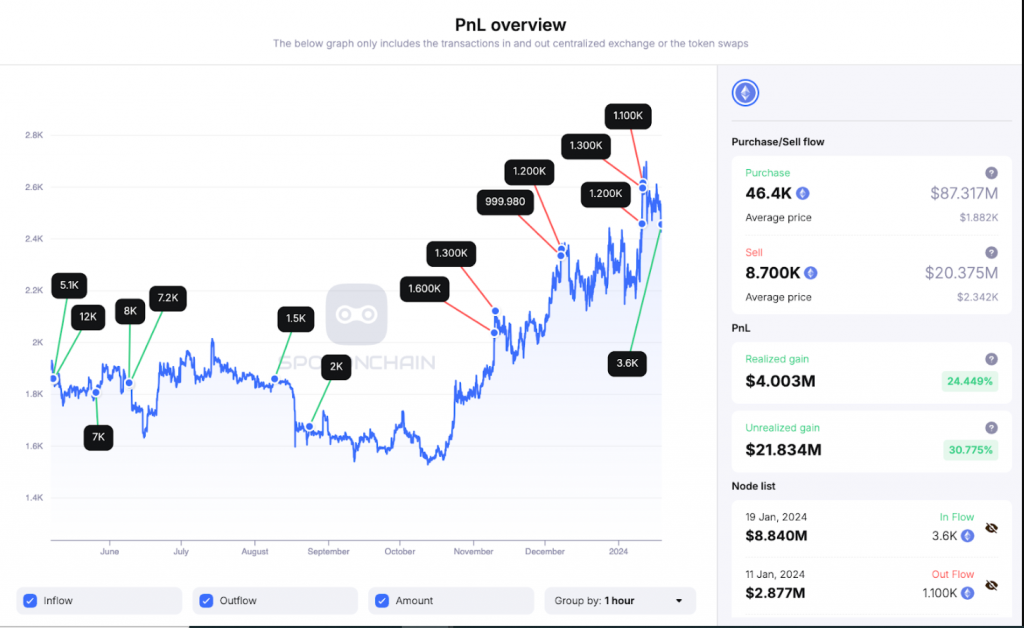The height and width of the screenshot is (628, 1024).
Task: Click ETH icon next to 8.700K sell
Action: [811, 273]
